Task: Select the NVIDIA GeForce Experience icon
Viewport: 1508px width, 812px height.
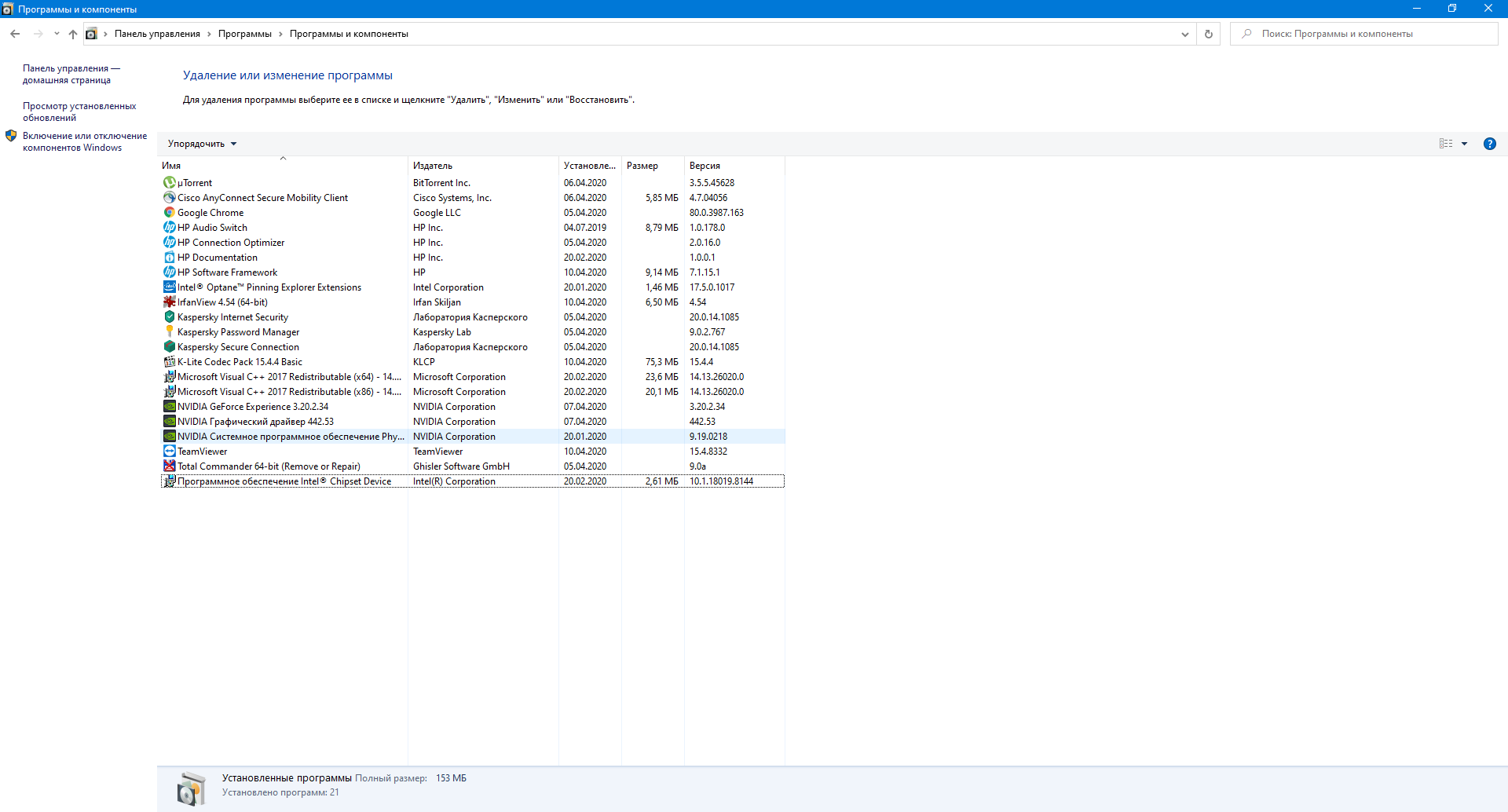Action: [169, 407]
